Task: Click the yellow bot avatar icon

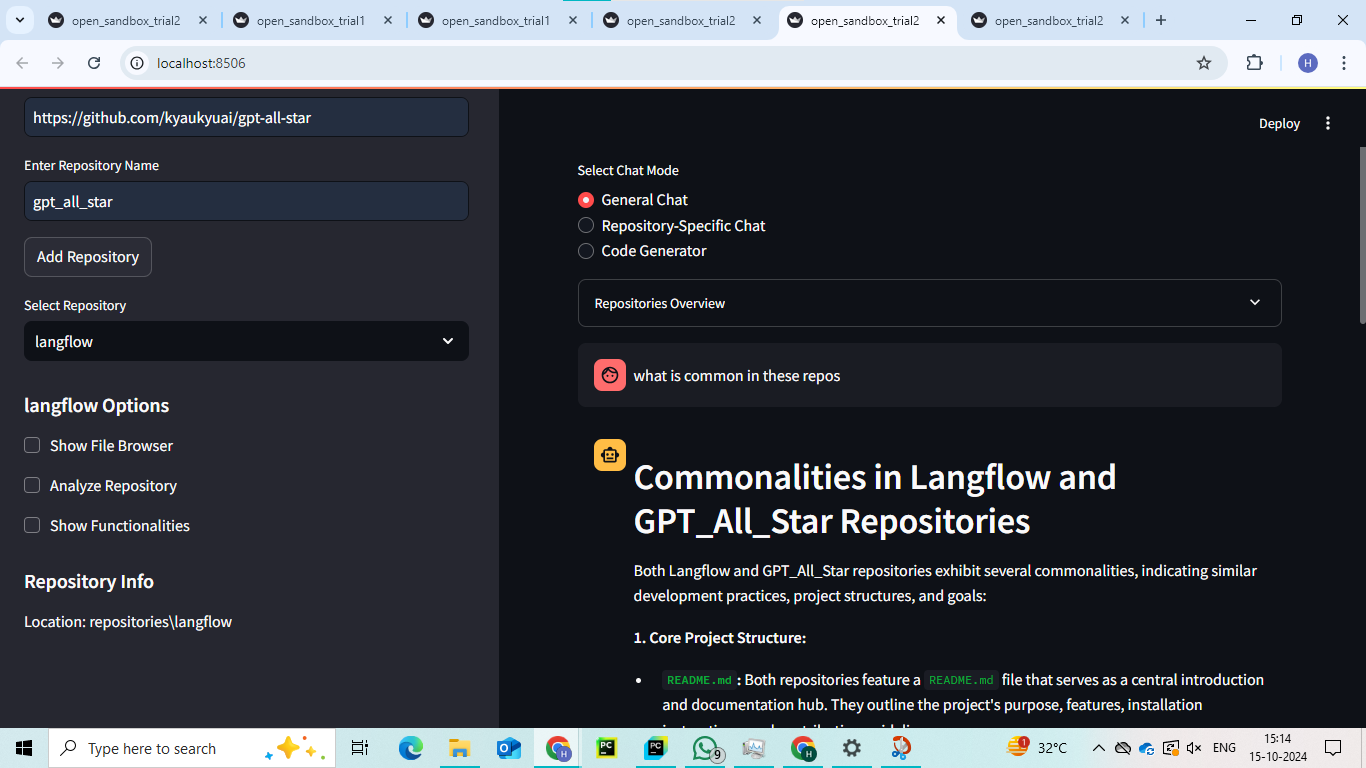Action: coord(610,455)
